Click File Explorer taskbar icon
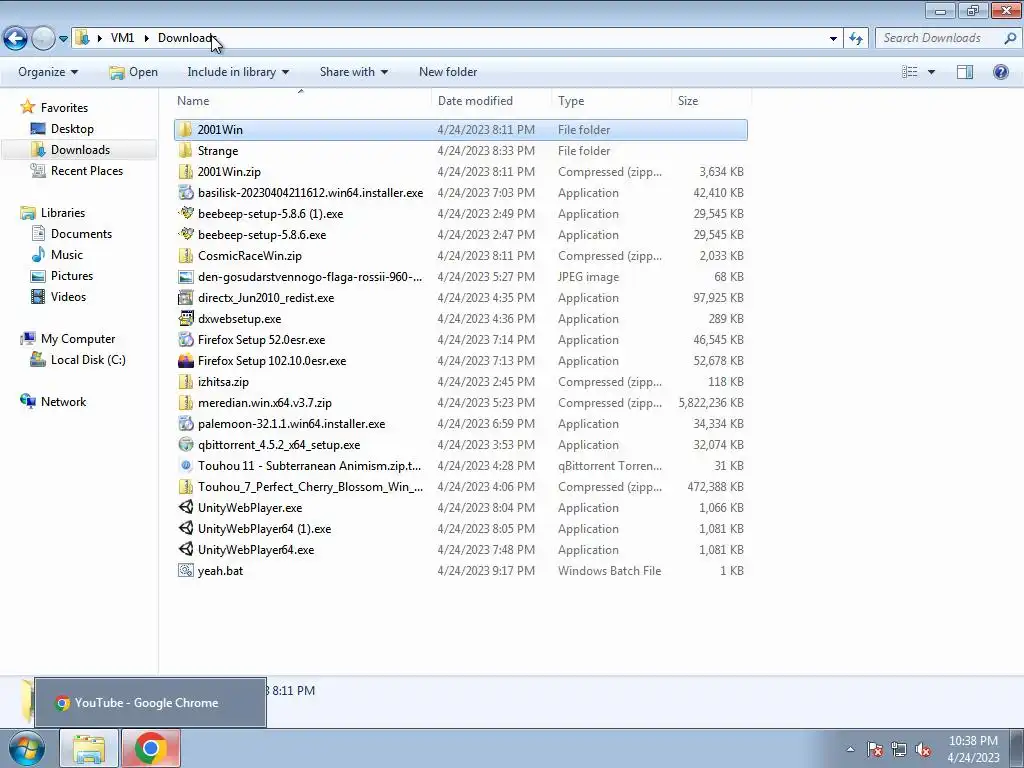The image size is (1024, 768). pos(89,748)
